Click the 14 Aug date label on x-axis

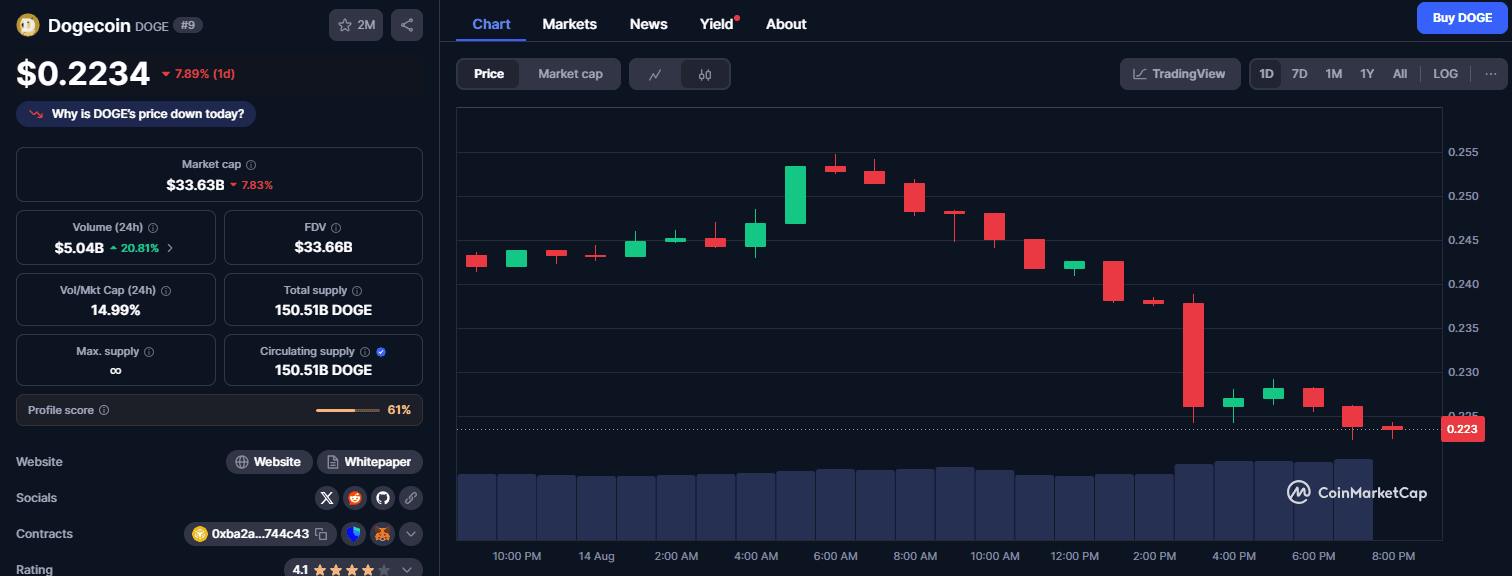coord(596,555)
